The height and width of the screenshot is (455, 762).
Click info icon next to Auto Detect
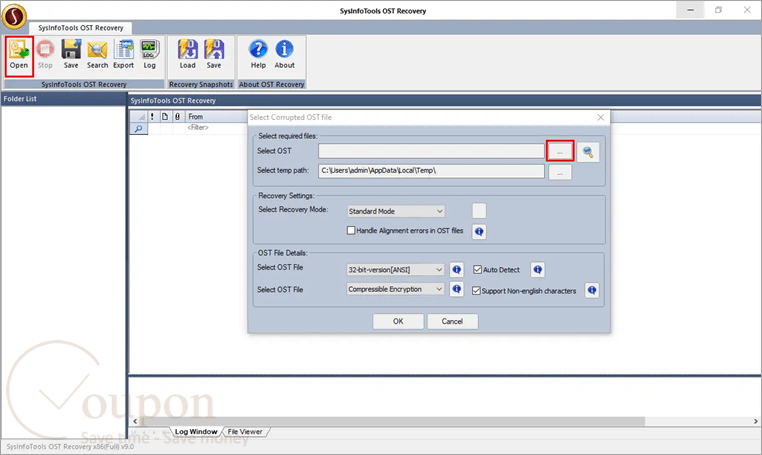click(537, 269)
